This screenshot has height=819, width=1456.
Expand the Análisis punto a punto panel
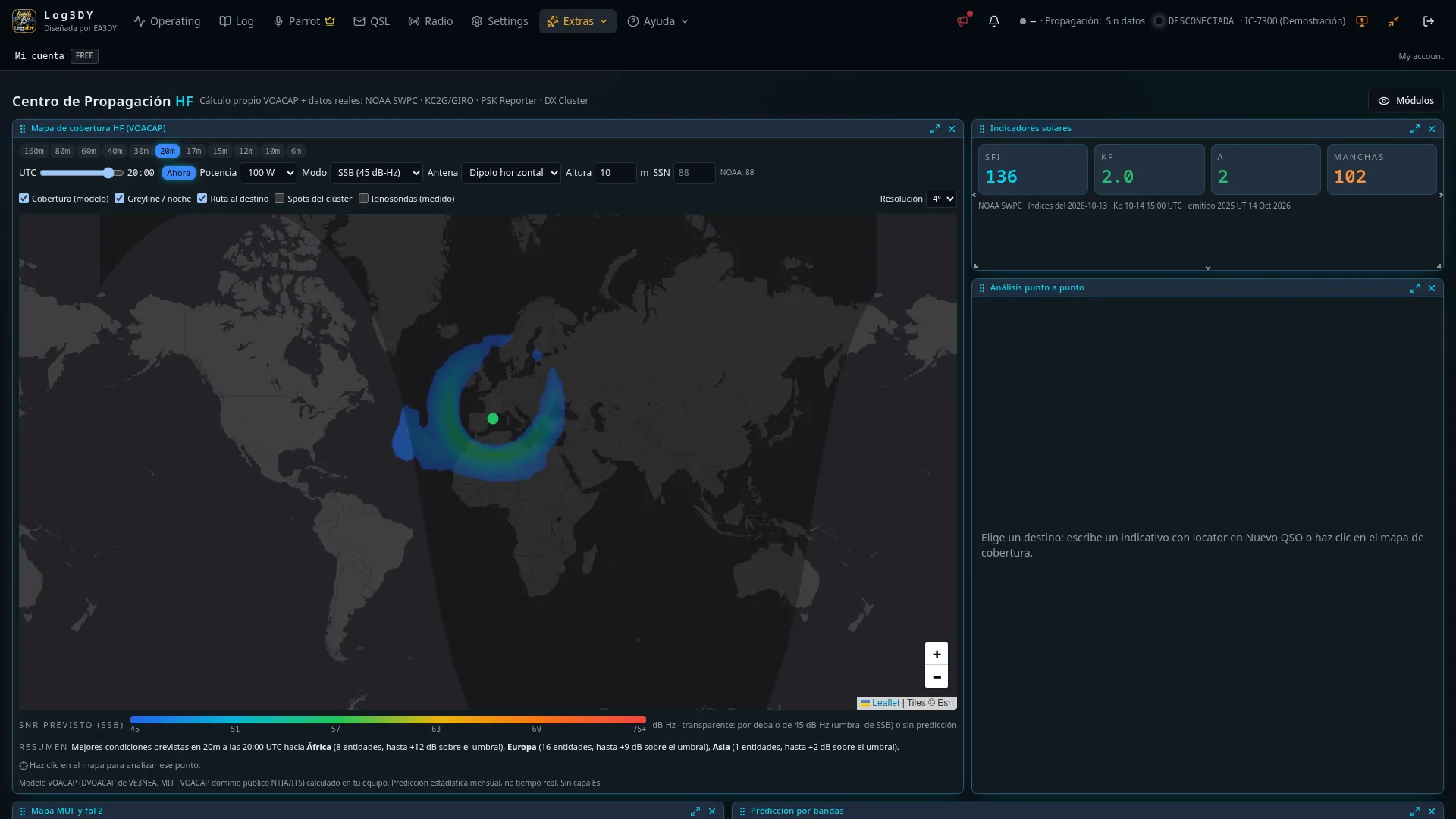coord(1415,288)
